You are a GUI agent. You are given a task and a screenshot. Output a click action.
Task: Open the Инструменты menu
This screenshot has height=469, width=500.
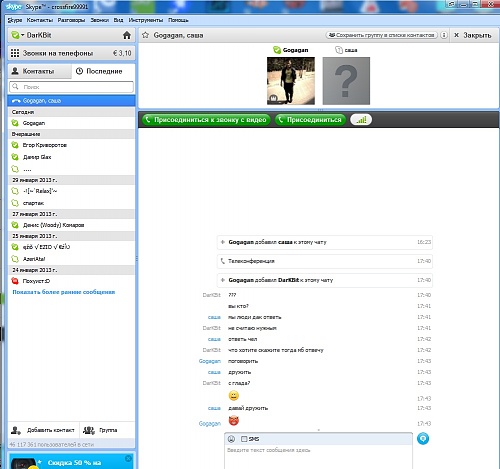click(146, 20)
